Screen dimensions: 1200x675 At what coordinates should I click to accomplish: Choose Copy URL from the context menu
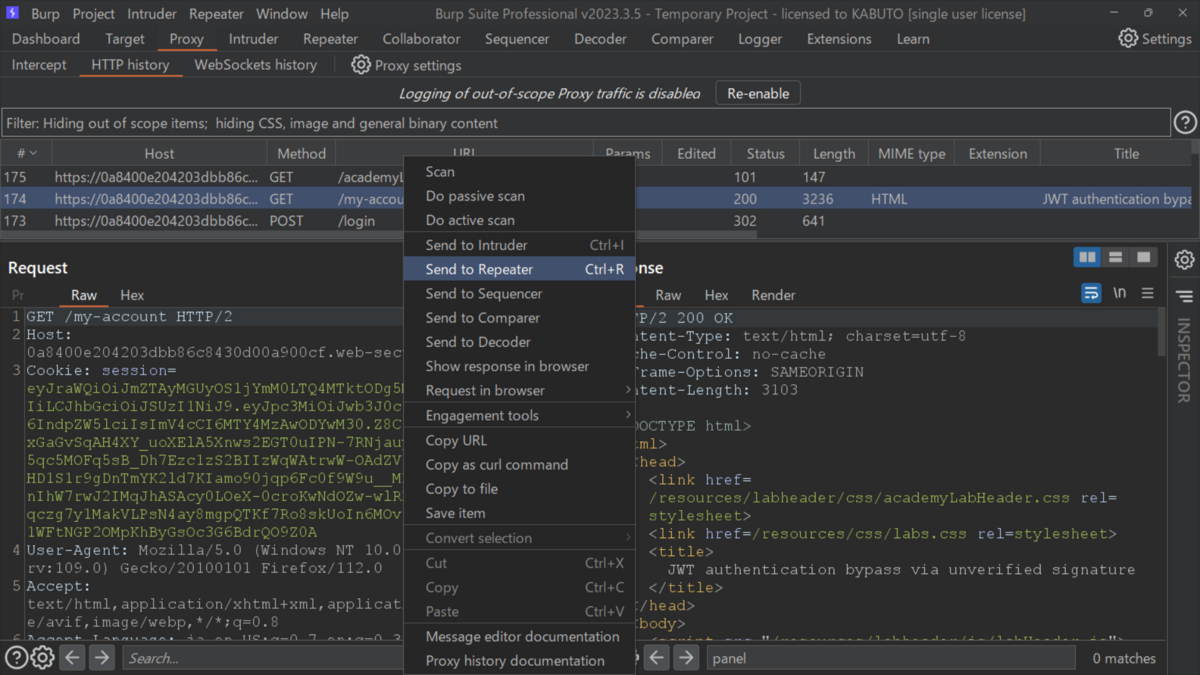point(519,440)
